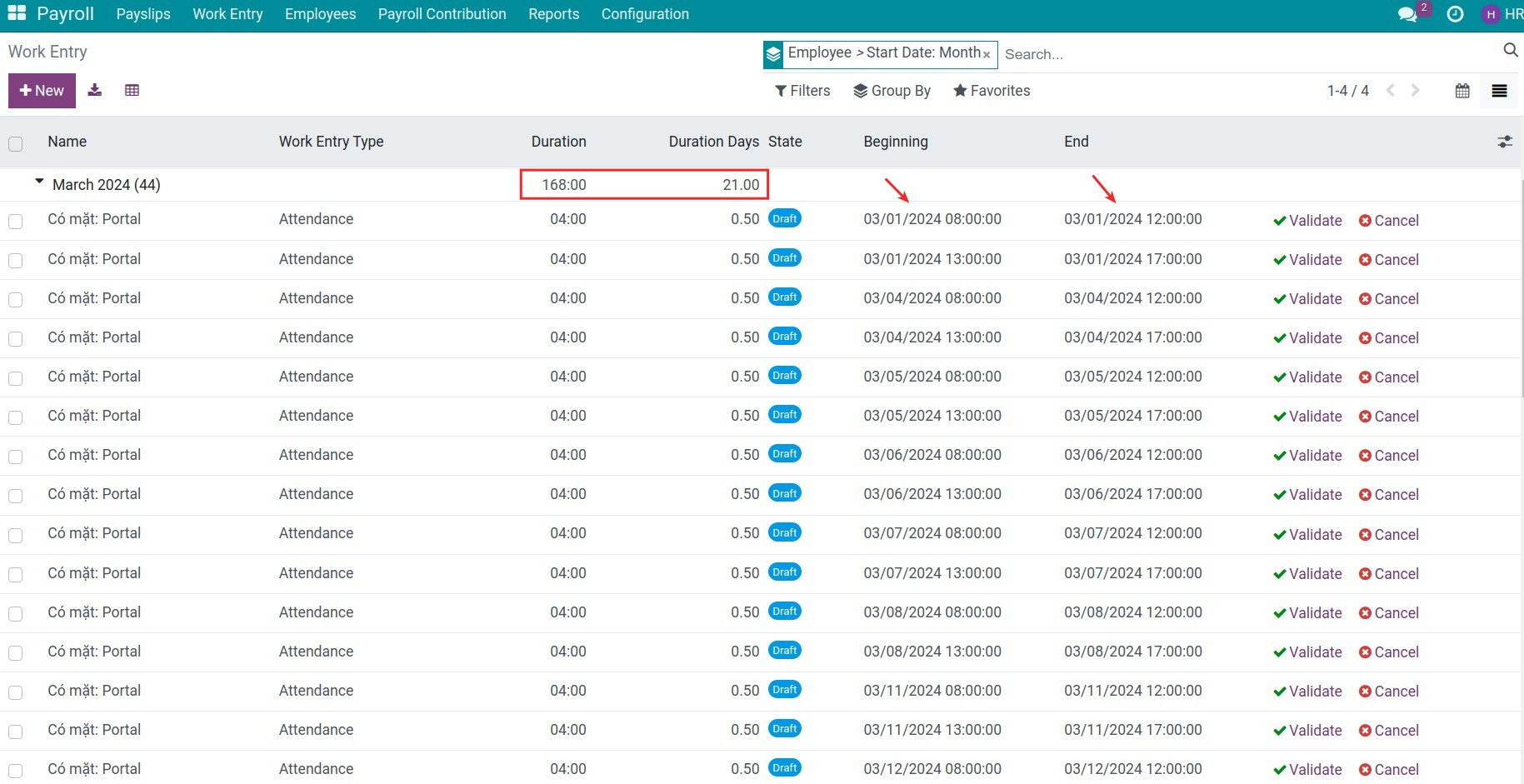The width and height of the screenshot is (1524, 784).
Task: Toggle the select-all header checkbox
Action: point(15,143)
